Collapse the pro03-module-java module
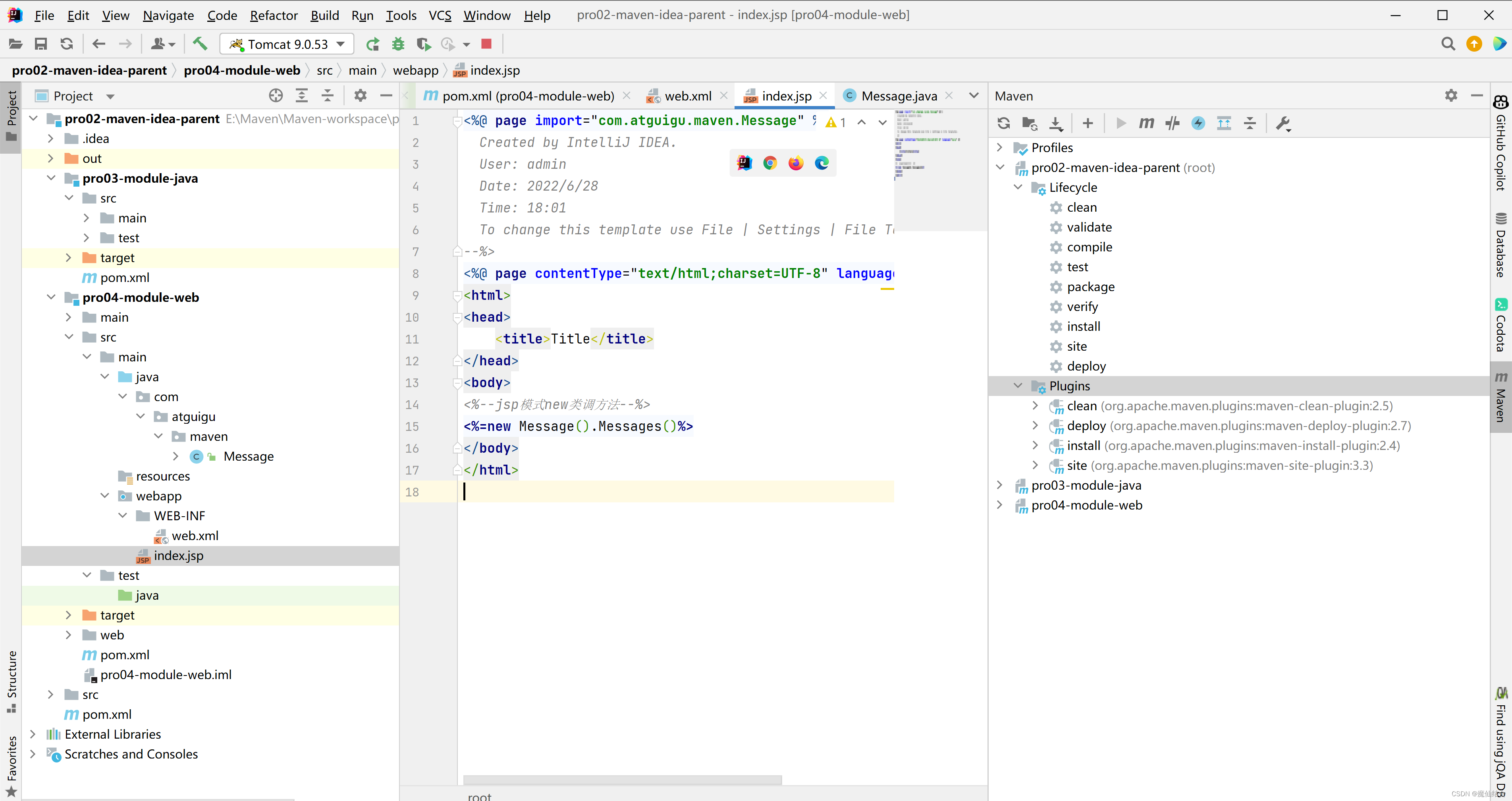This screenshot has height=801, width=1512. tap(50, 179)
